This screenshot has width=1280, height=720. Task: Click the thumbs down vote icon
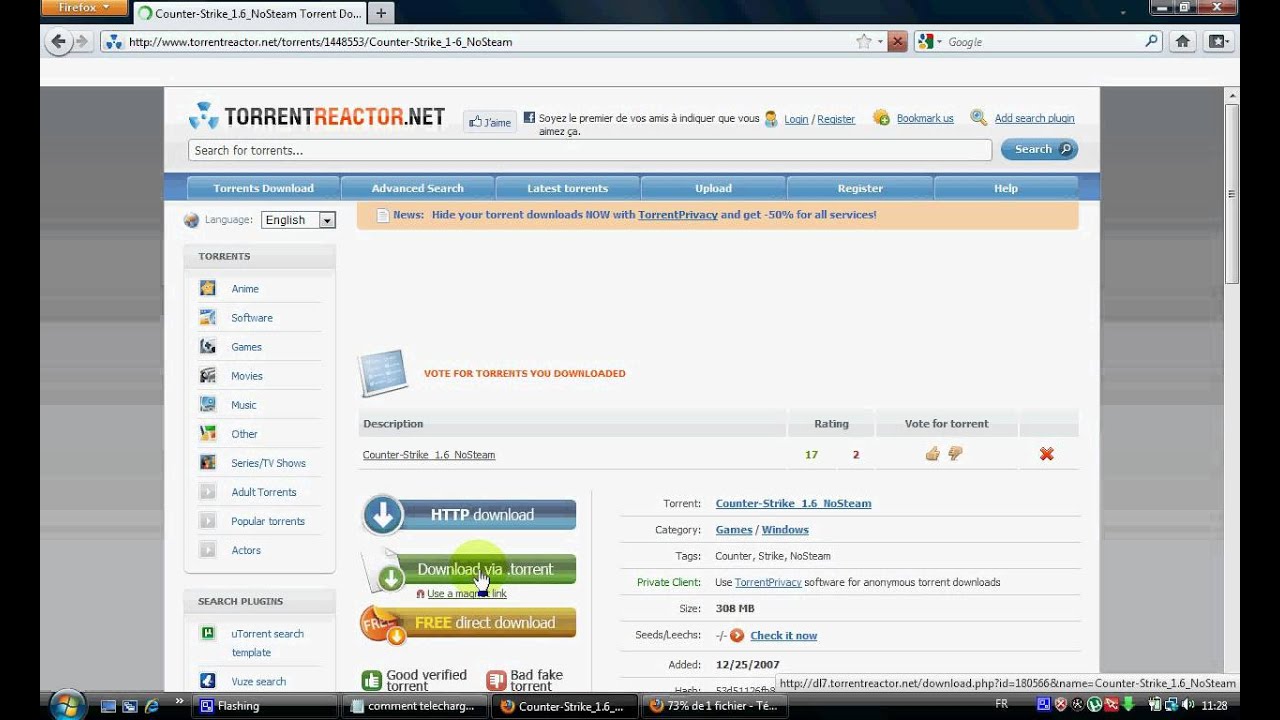click(x=955, y=454)
